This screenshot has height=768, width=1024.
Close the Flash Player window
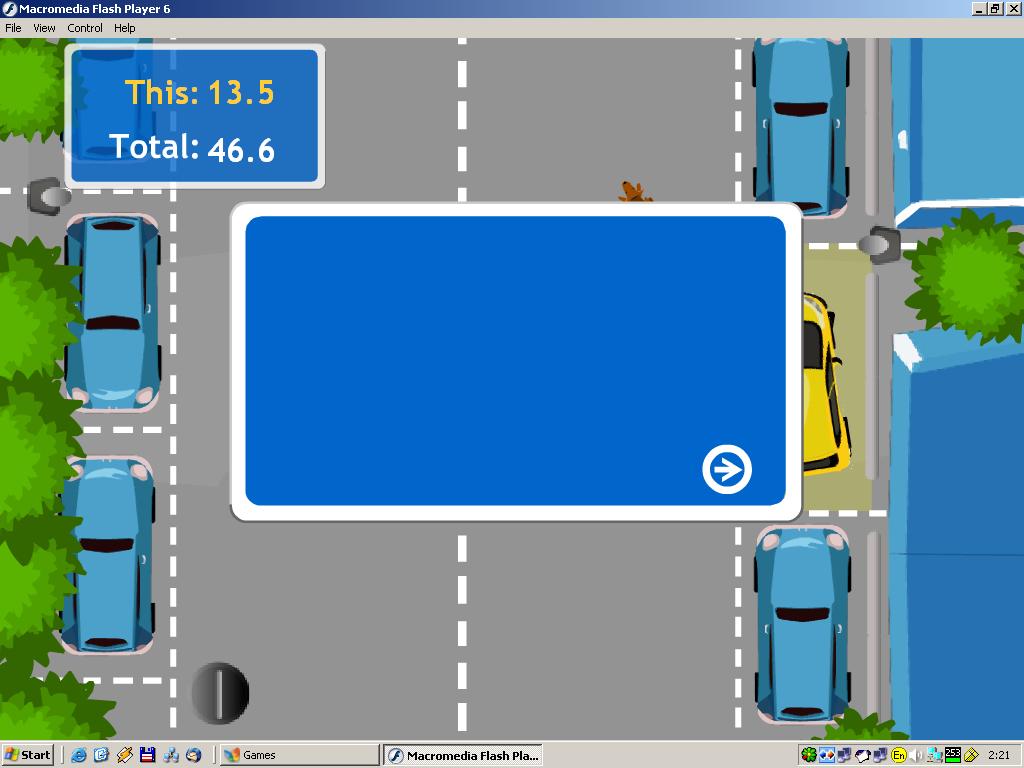pos(1013,8)
